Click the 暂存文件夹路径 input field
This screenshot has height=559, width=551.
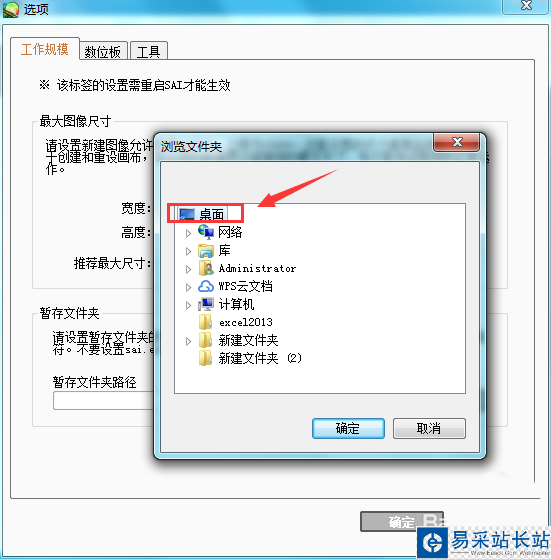(x=103, y=400)
